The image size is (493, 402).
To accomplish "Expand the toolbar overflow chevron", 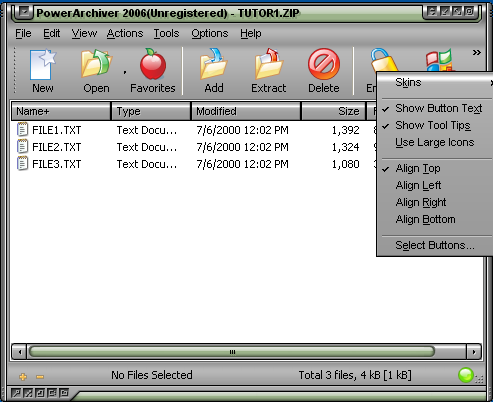I will pos(477,53).
